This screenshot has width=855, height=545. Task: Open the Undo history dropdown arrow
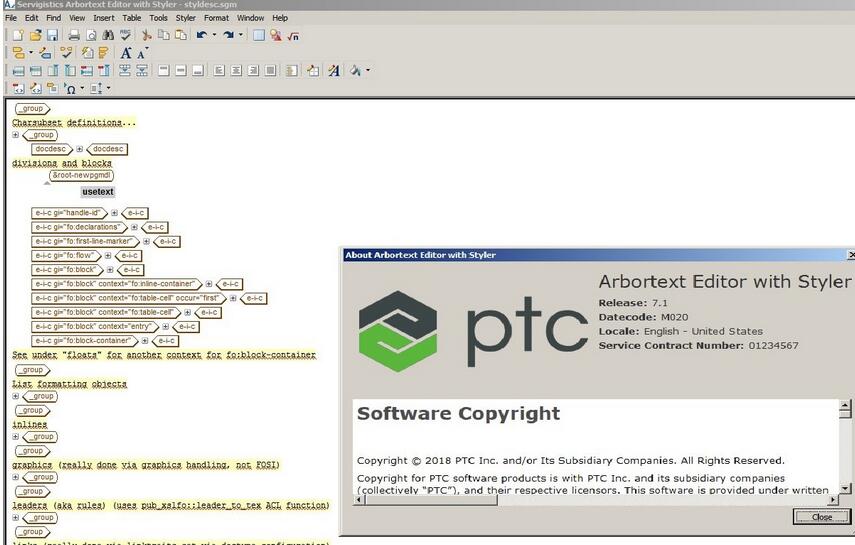pyautogui.click(x=214, y=35)
